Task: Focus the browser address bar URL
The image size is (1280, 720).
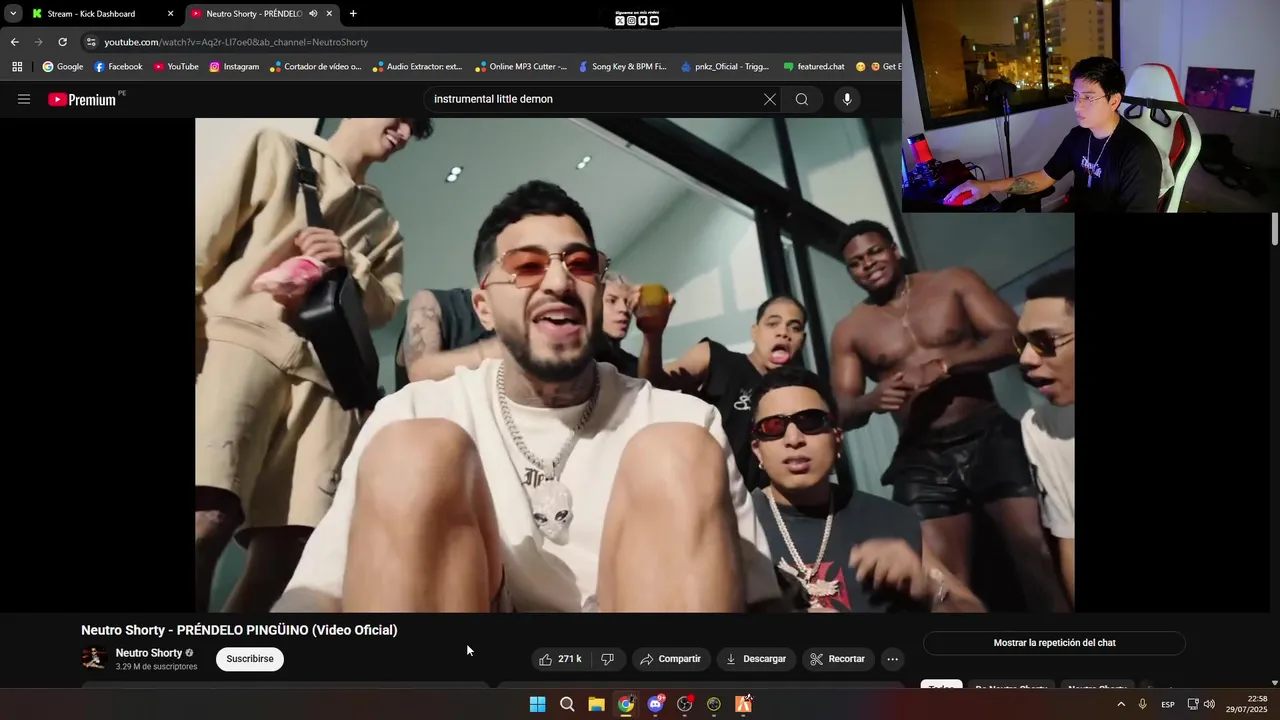Action: [236, 42]
